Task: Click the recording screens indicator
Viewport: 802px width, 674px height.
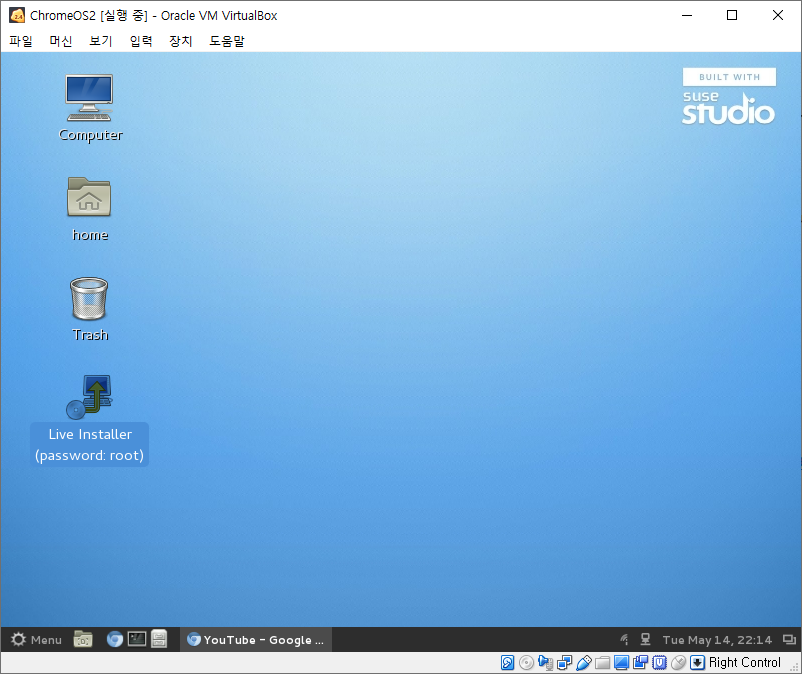Action: pos(640,663)
